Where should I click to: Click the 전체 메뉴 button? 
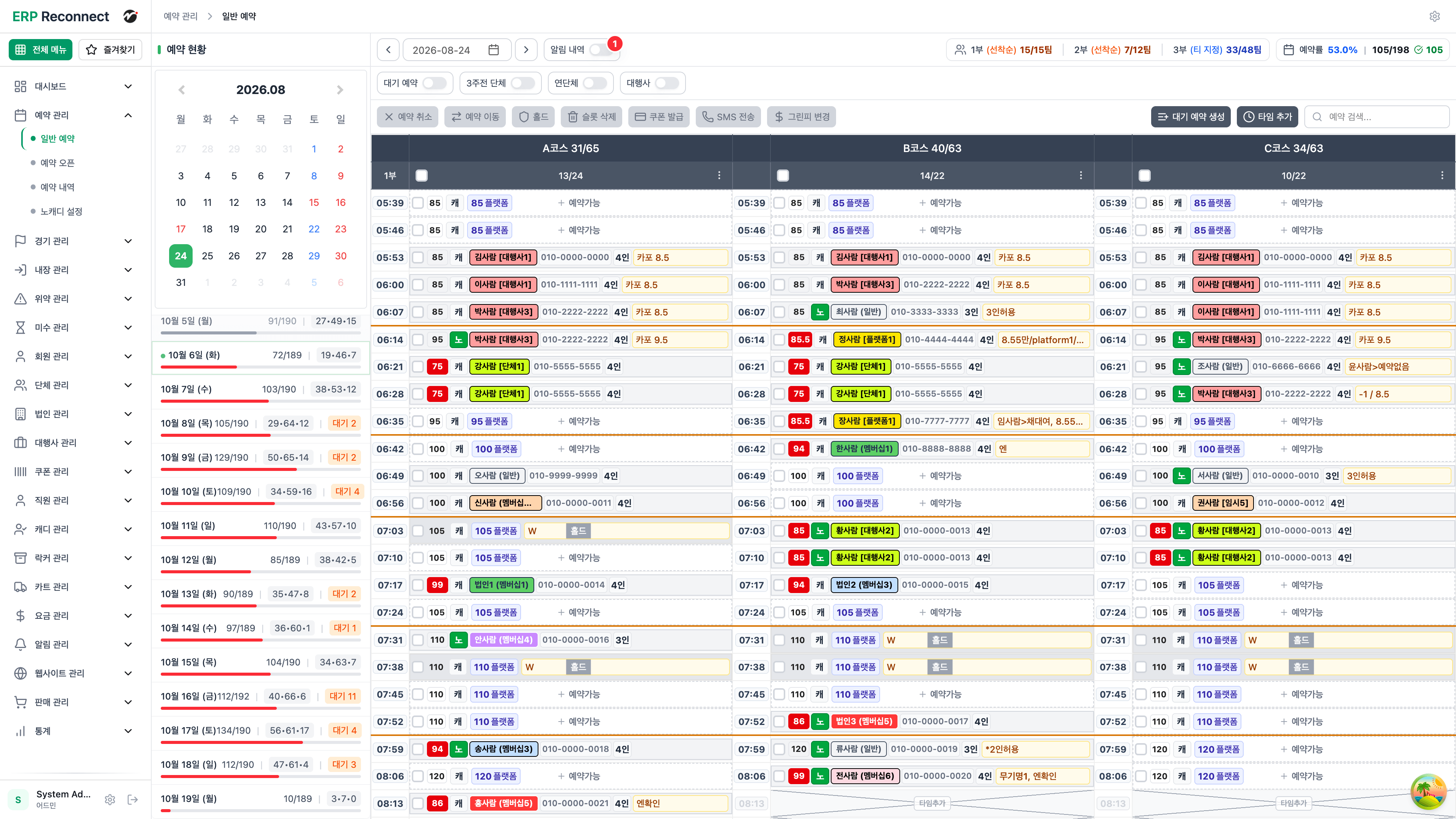click(x=41, y=50)
